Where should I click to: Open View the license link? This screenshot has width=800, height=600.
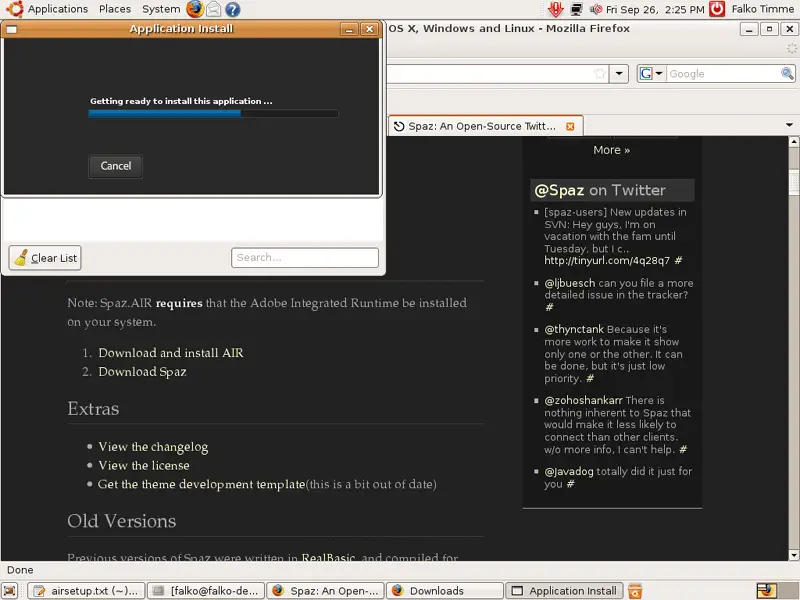click(x=144, y=466)
